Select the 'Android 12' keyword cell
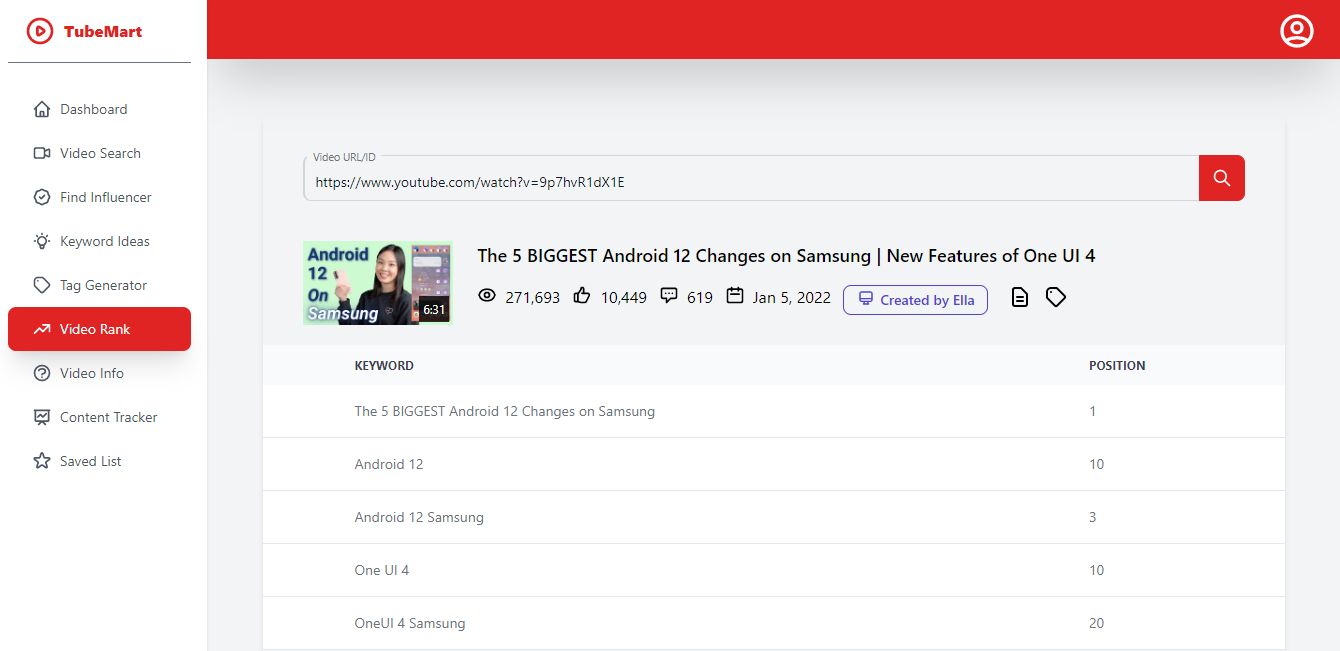This screenshot has width=1340, height=651. point(389,464)
